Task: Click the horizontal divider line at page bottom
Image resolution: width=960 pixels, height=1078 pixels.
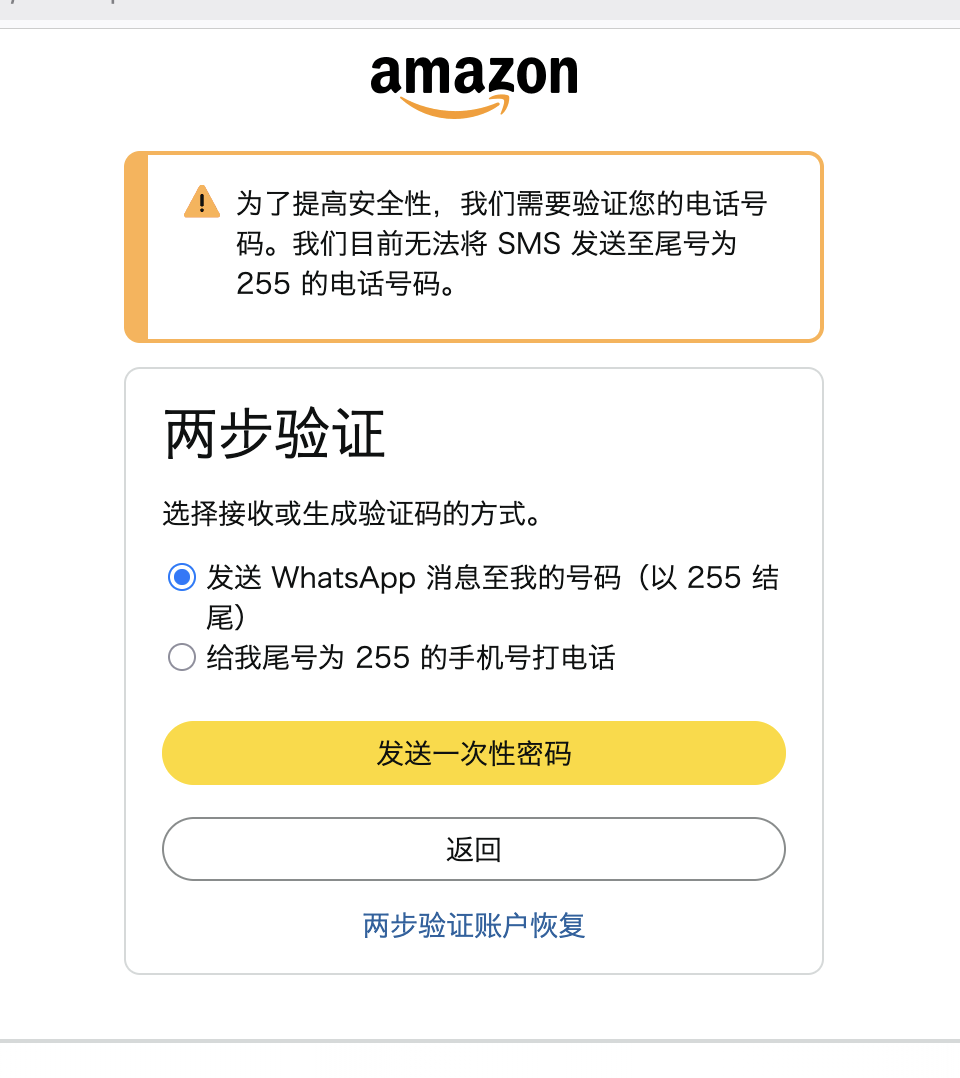Action: pyautogui.click(x=480, y=1041)
